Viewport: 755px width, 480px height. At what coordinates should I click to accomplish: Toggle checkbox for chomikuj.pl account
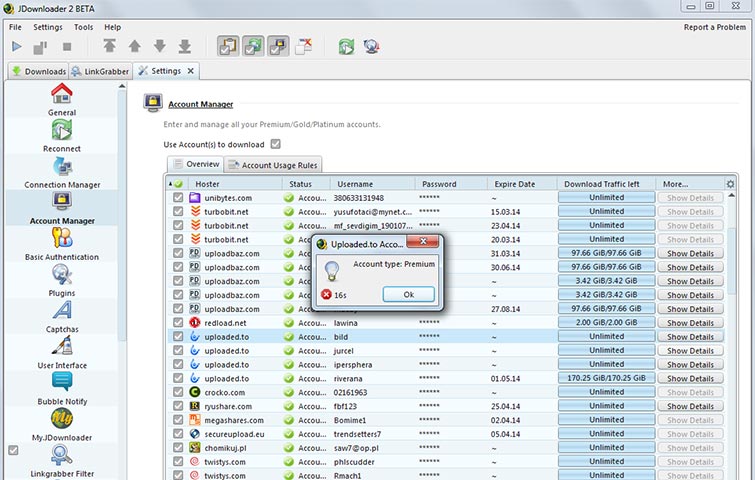point(178,448)
